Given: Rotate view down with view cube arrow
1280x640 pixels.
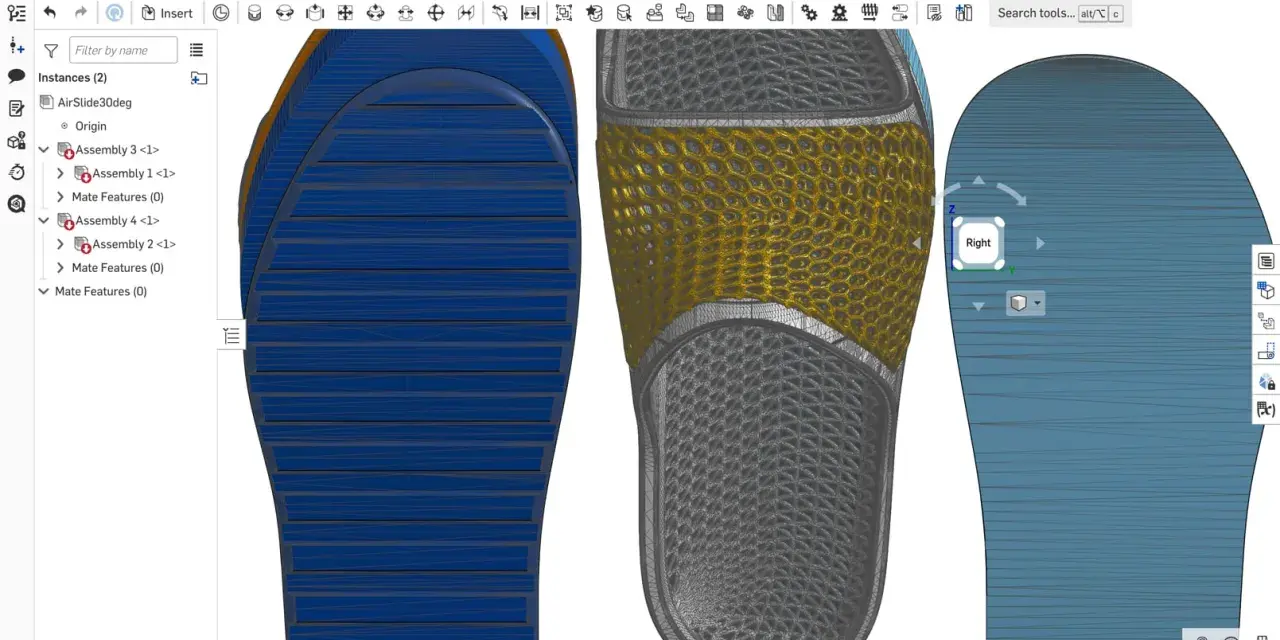Looking at the screenshot, I should (978, 306).
